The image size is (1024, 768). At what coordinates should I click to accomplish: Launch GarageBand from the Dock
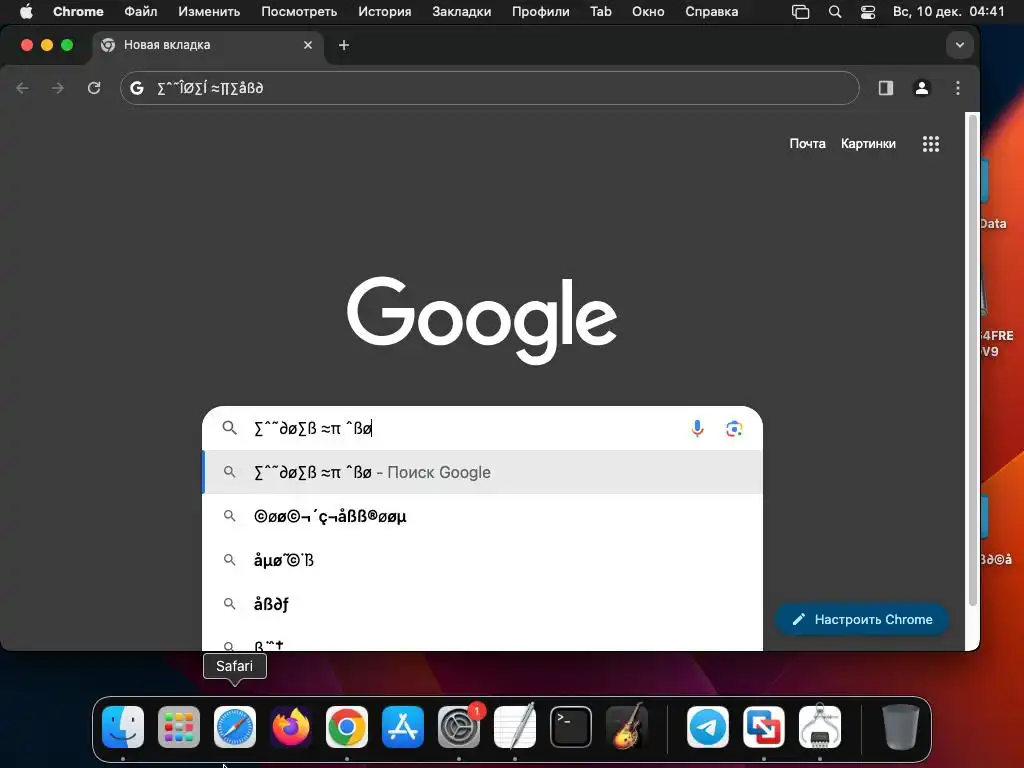click(x=627, y=727)
